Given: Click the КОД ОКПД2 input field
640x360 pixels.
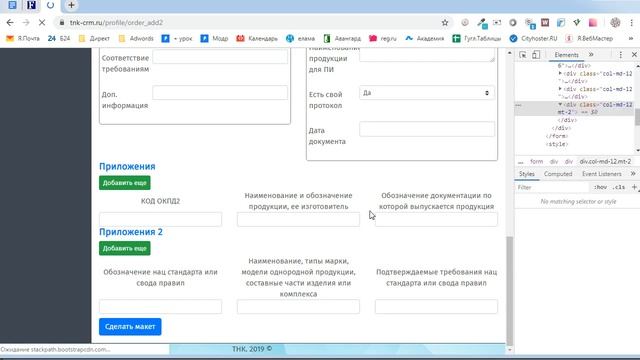Looking at the screenshot, I should 160,219.
